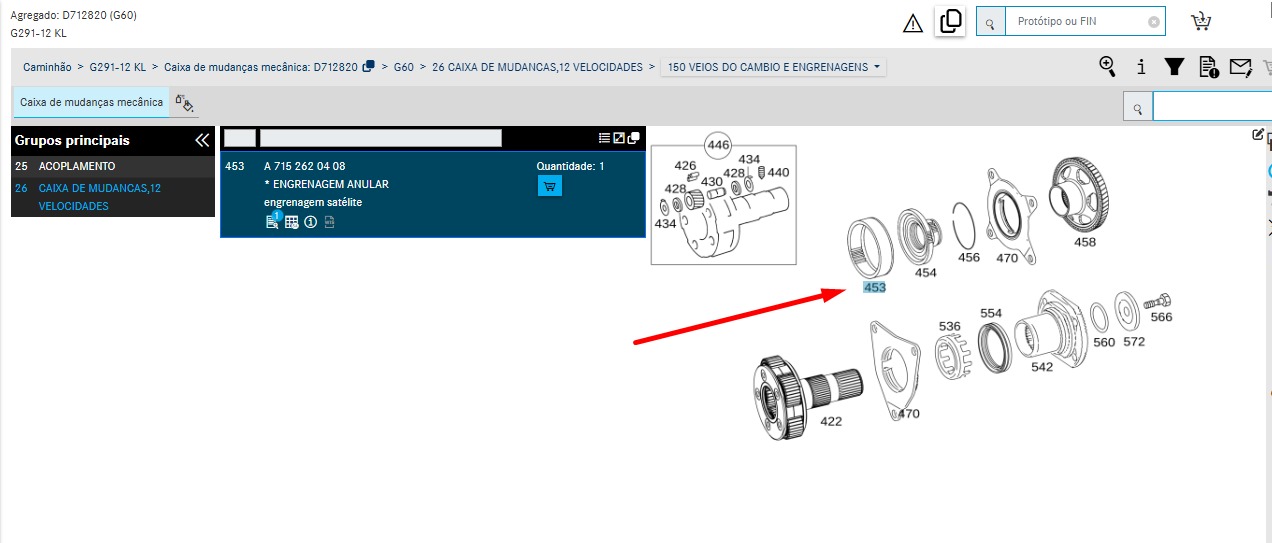Screen dimensions: 1272x543
Task: Go to G60 breadcrumb
Action: 404,67
